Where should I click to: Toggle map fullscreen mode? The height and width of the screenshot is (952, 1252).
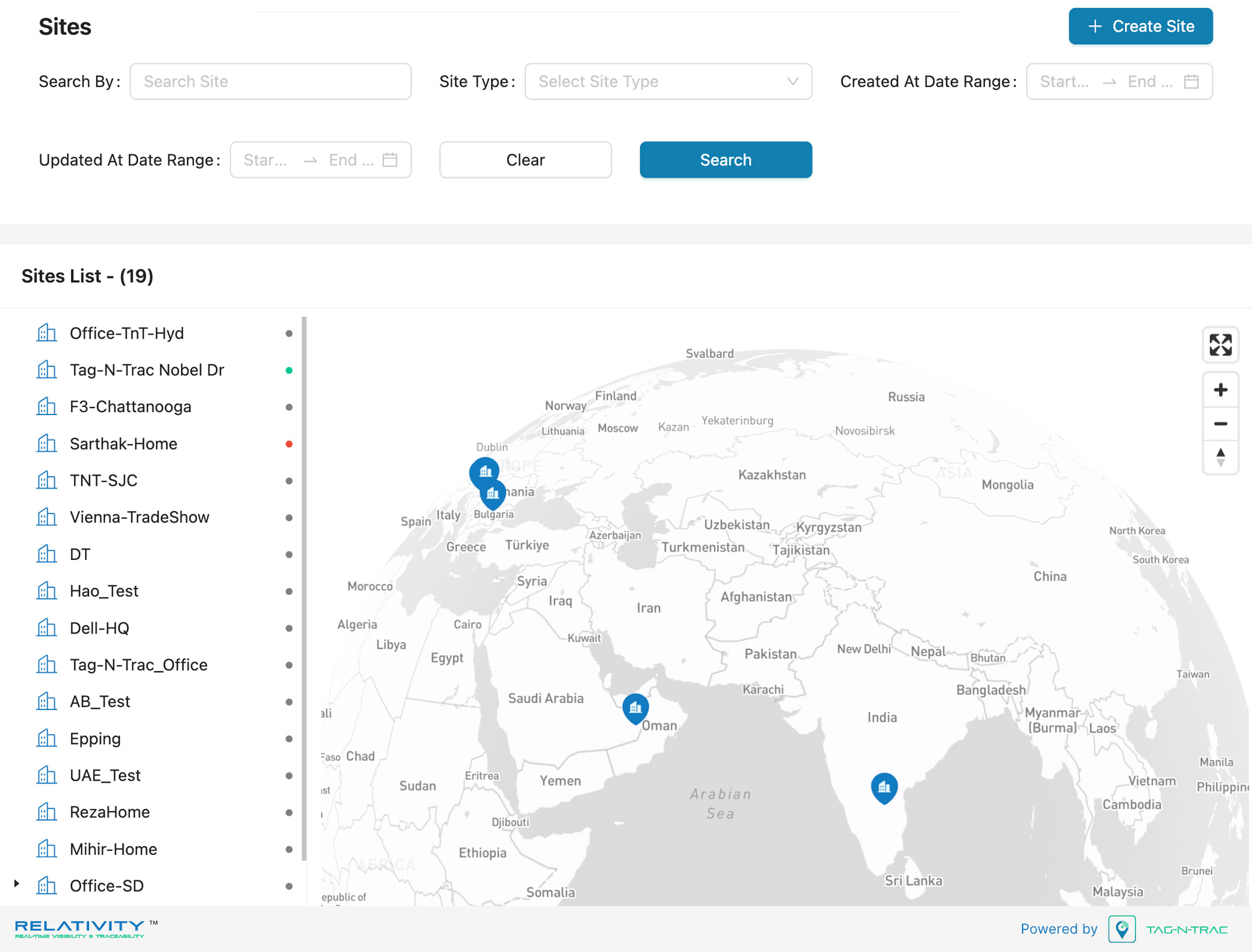tap(1220, 345)
